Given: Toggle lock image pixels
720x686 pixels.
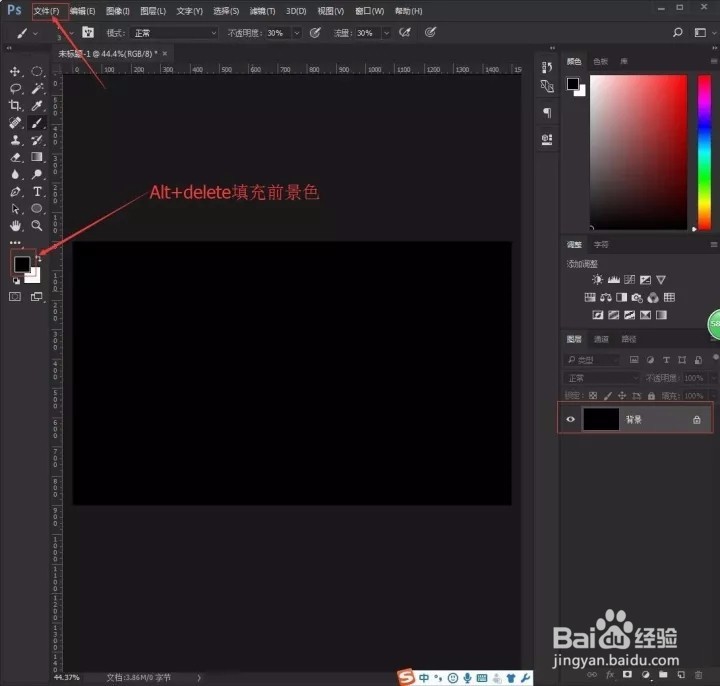Looking at the screenshot, I should point(608,396).
